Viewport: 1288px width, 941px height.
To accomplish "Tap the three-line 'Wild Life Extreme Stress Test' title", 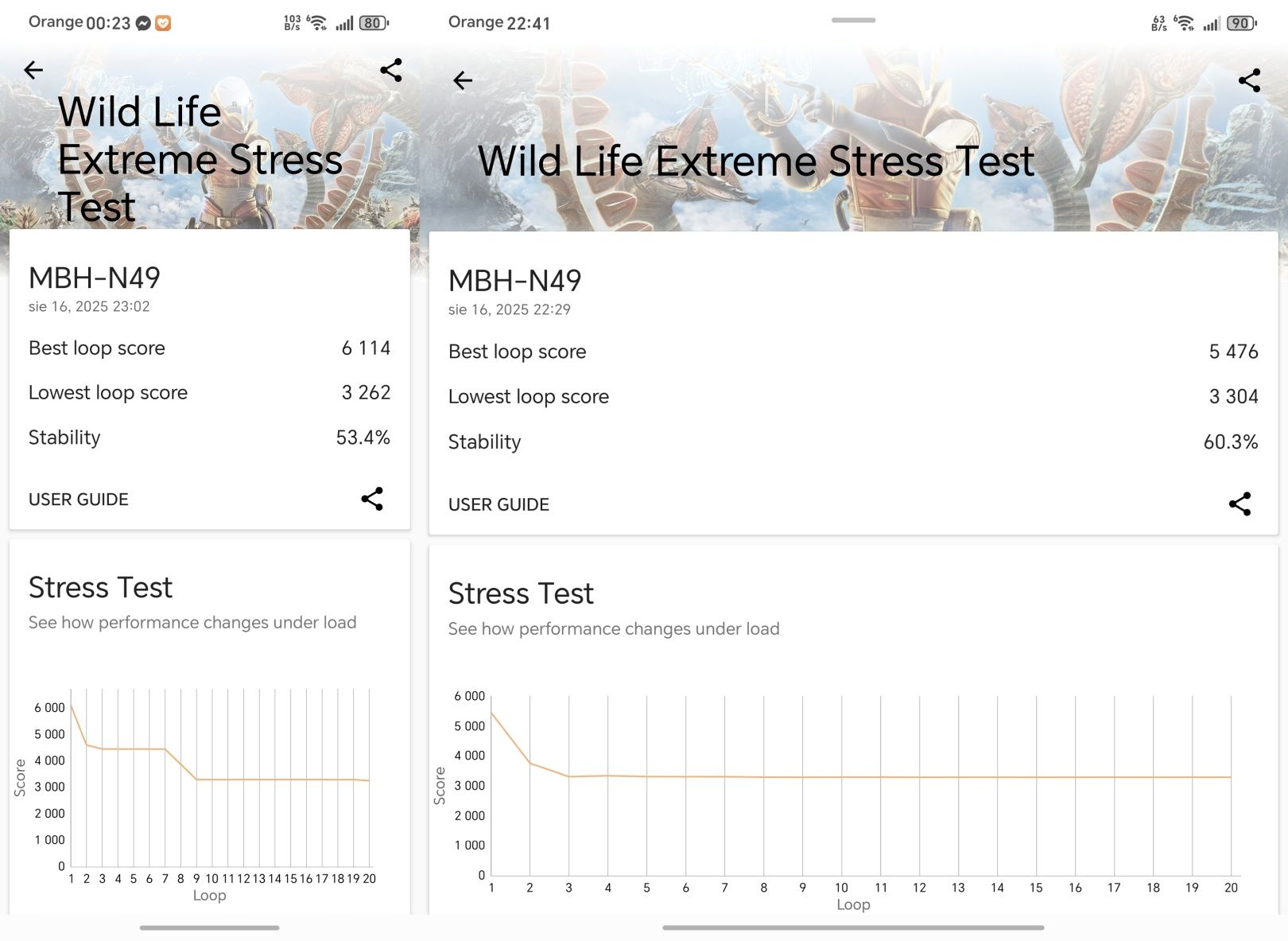I will click(200, 159).
